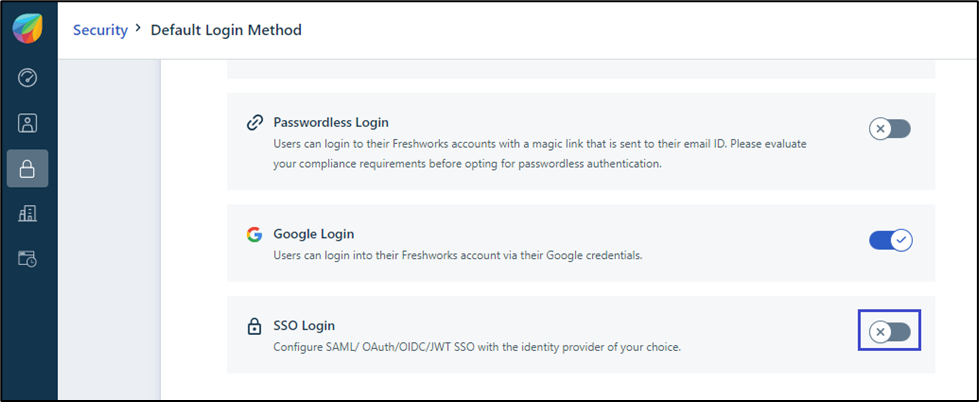This screenshot has height=402, width=979.
Task: Select the Security lock icon in sidebar
Action: tap(28, 168)
